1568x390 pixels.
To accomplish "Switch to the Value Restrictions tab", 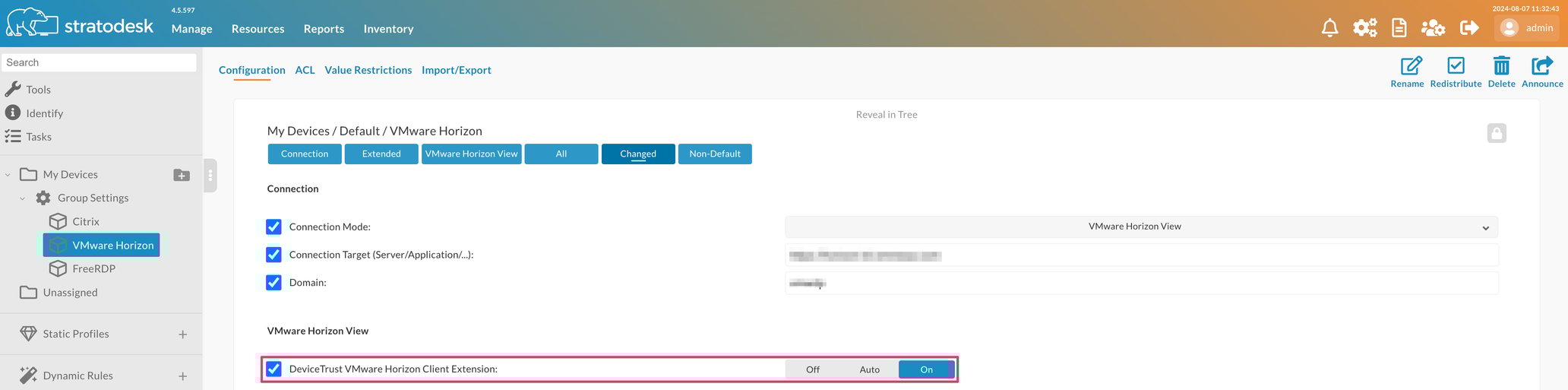I will click(x=368, y=70).
